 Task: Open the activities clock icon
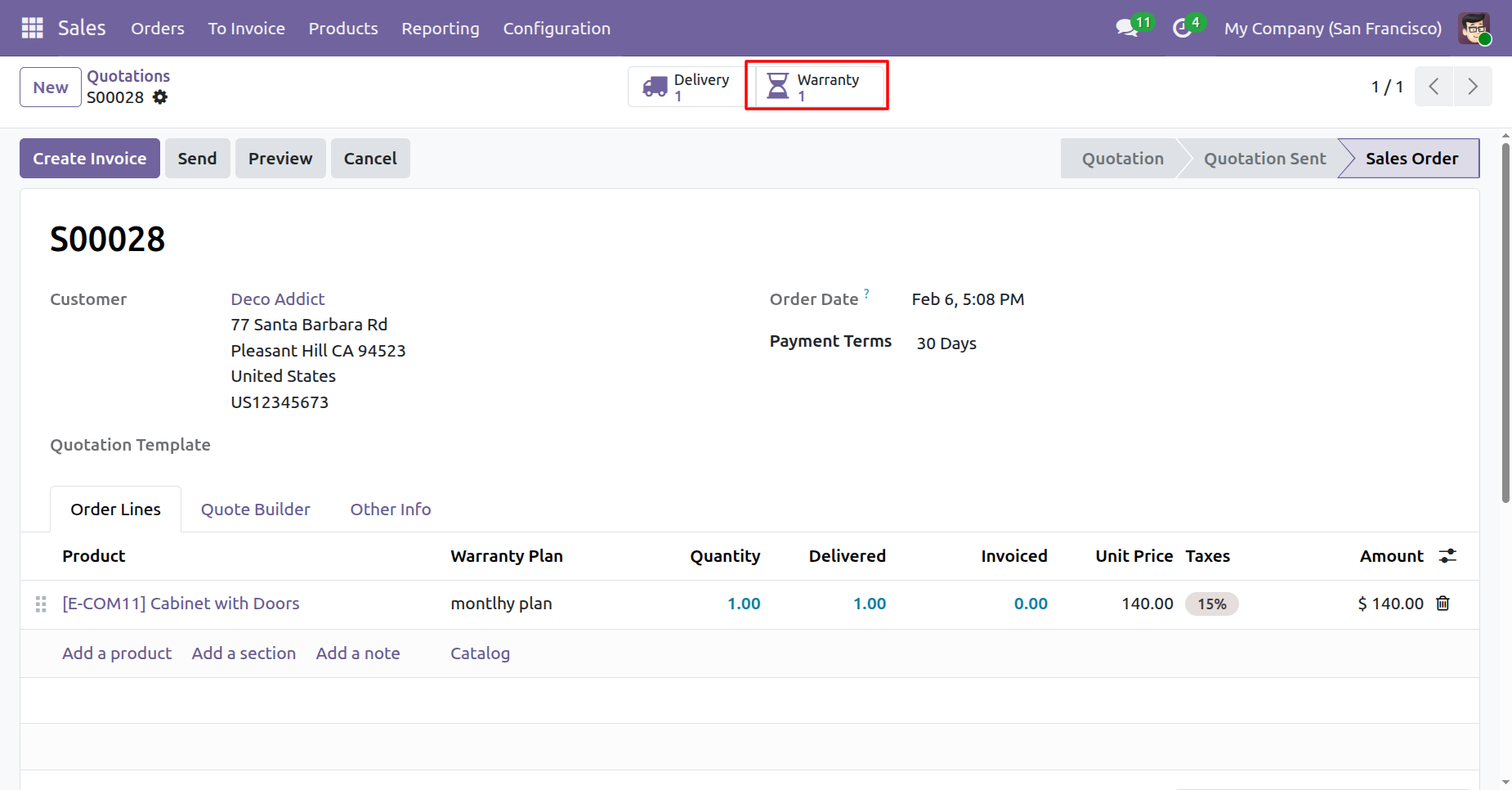click(1182, 29)
